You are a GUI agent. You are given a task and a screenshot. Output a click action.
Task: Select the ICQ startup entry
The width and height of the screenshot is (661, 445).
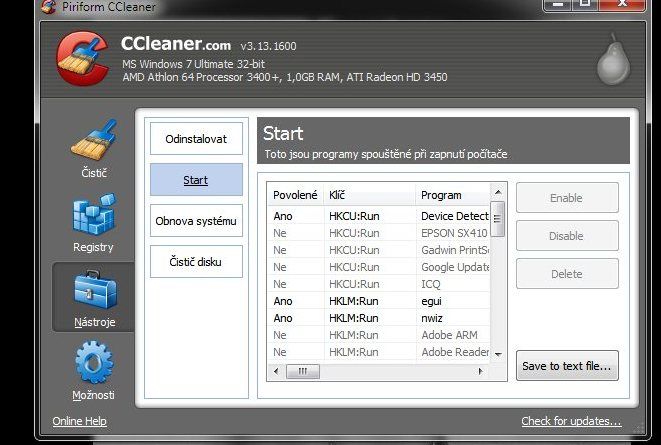(x=379, y=284)
